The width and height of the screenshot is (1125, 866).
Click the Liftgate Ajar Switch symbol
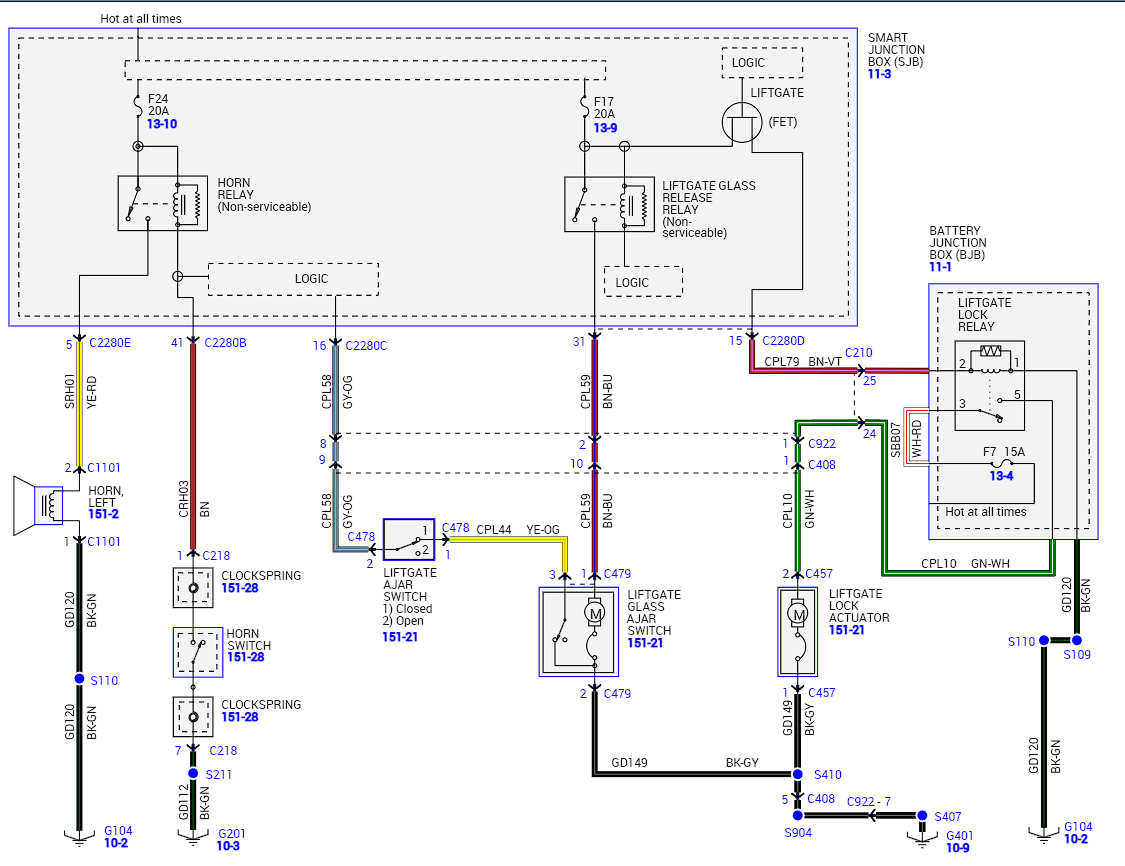(409, 540)
